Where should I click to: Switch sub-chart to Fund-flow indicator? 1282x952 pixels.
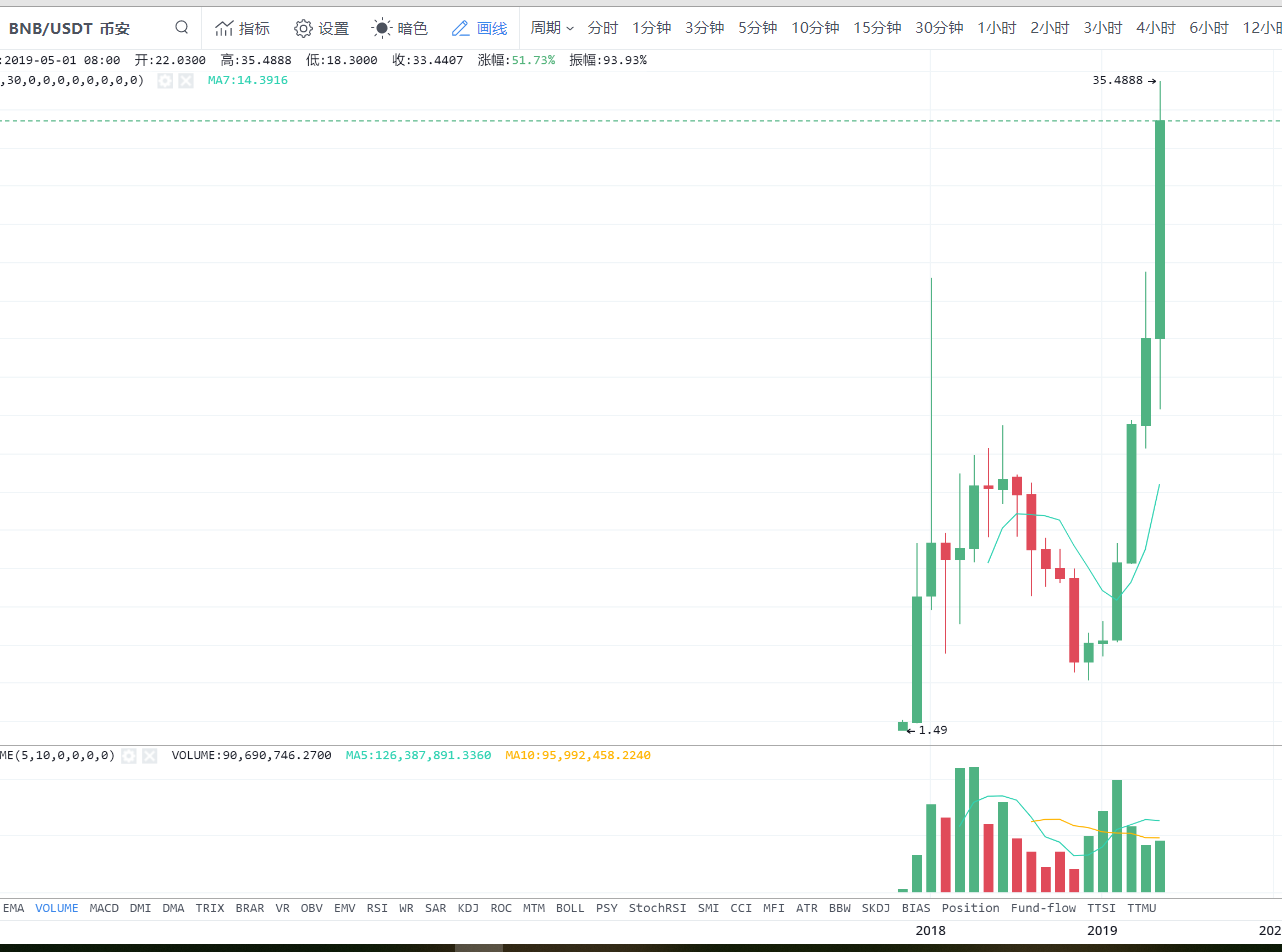pos(1044,908)
